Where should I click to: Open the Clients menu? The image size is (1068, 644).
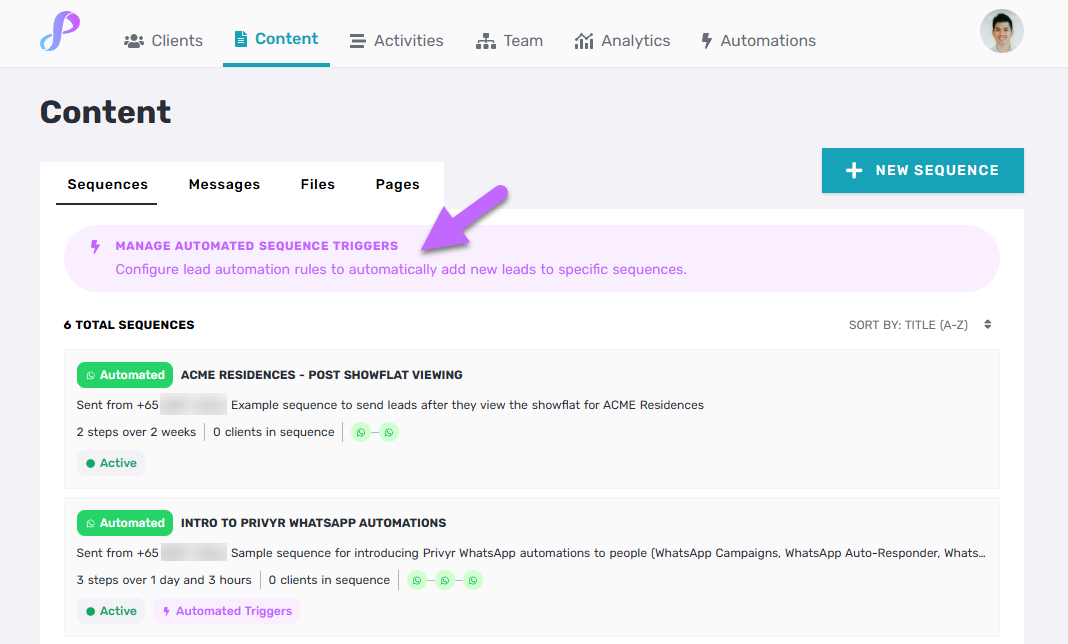coord(163,41)
